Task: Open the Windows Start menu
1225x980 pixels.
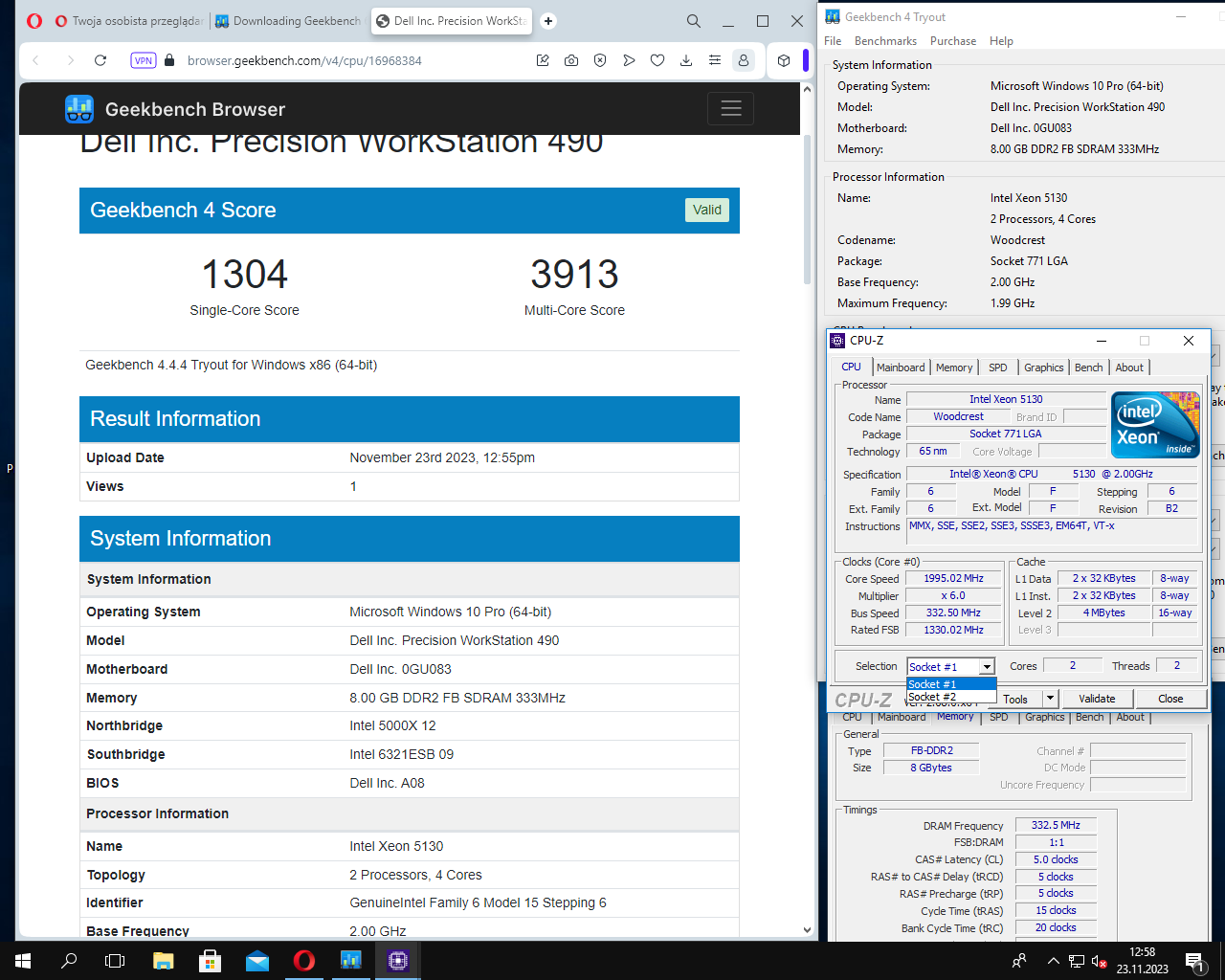Action: click(23, 961)
